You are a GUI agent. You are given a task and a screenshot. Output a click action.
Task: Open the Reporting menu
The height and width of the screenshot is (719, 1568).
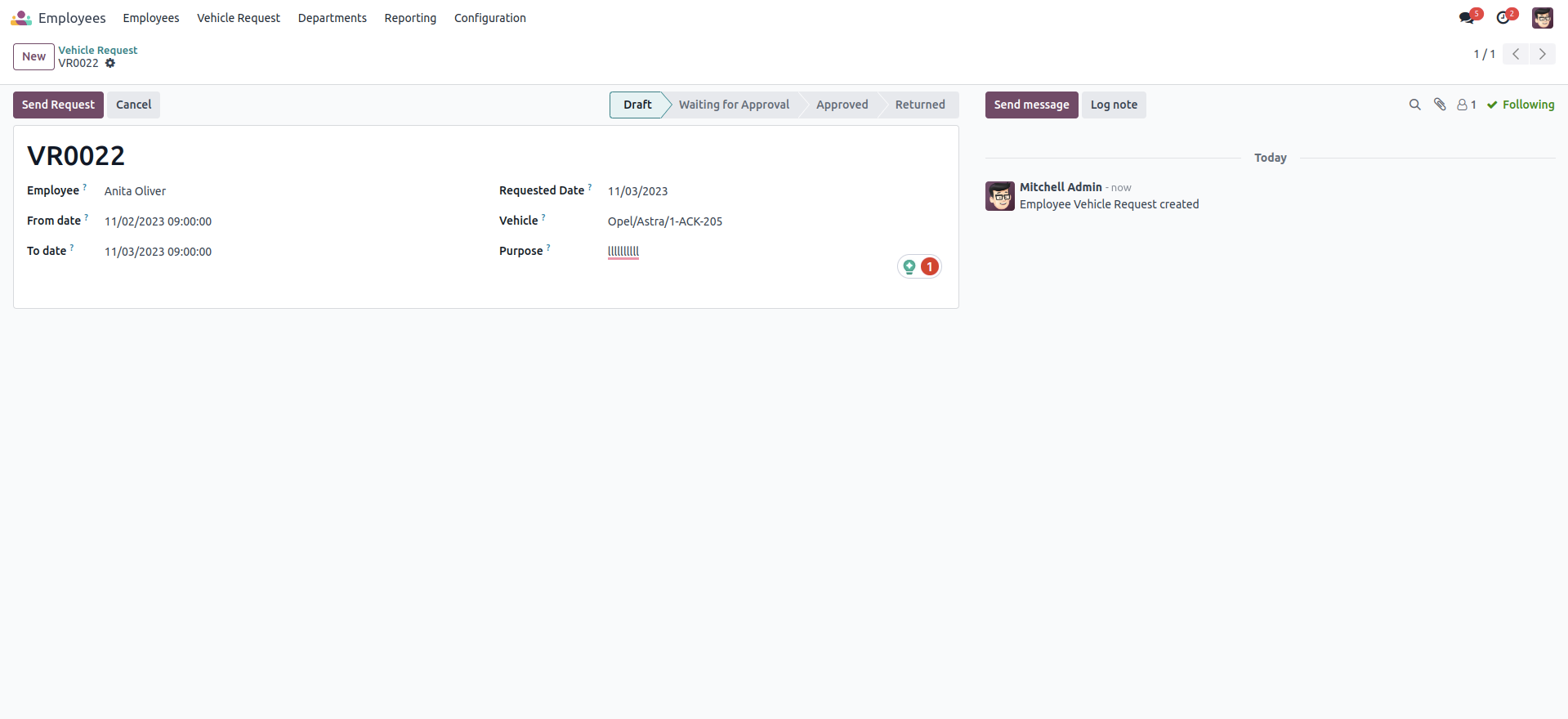[x=410, y=18]
